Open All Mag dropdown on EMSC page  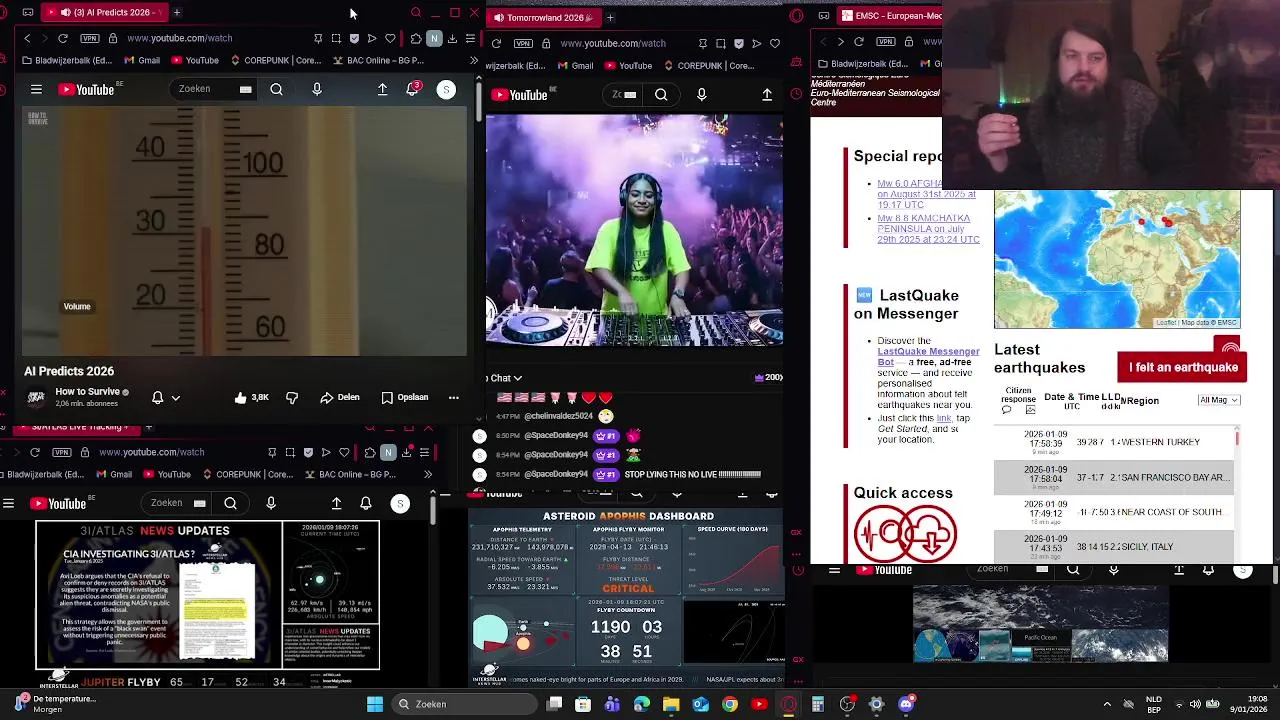[x=1219, y=400]
